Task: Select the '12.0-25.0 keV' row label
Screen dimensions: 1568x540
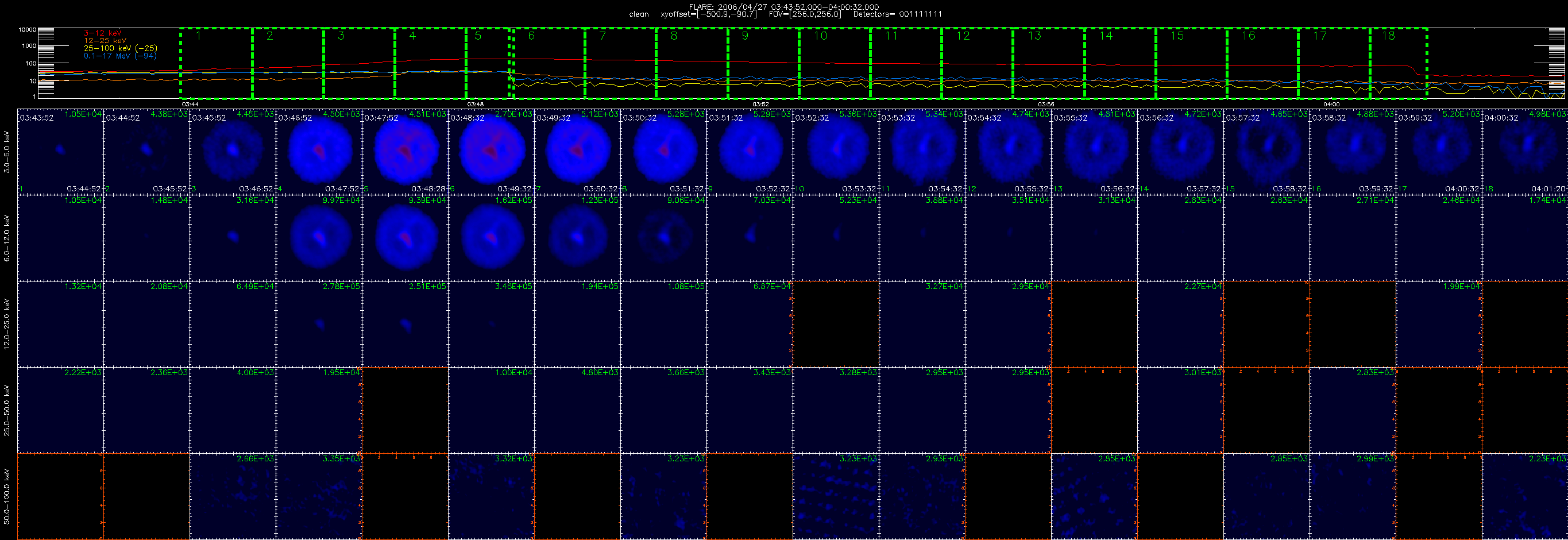Action: (x=7, y=324)
